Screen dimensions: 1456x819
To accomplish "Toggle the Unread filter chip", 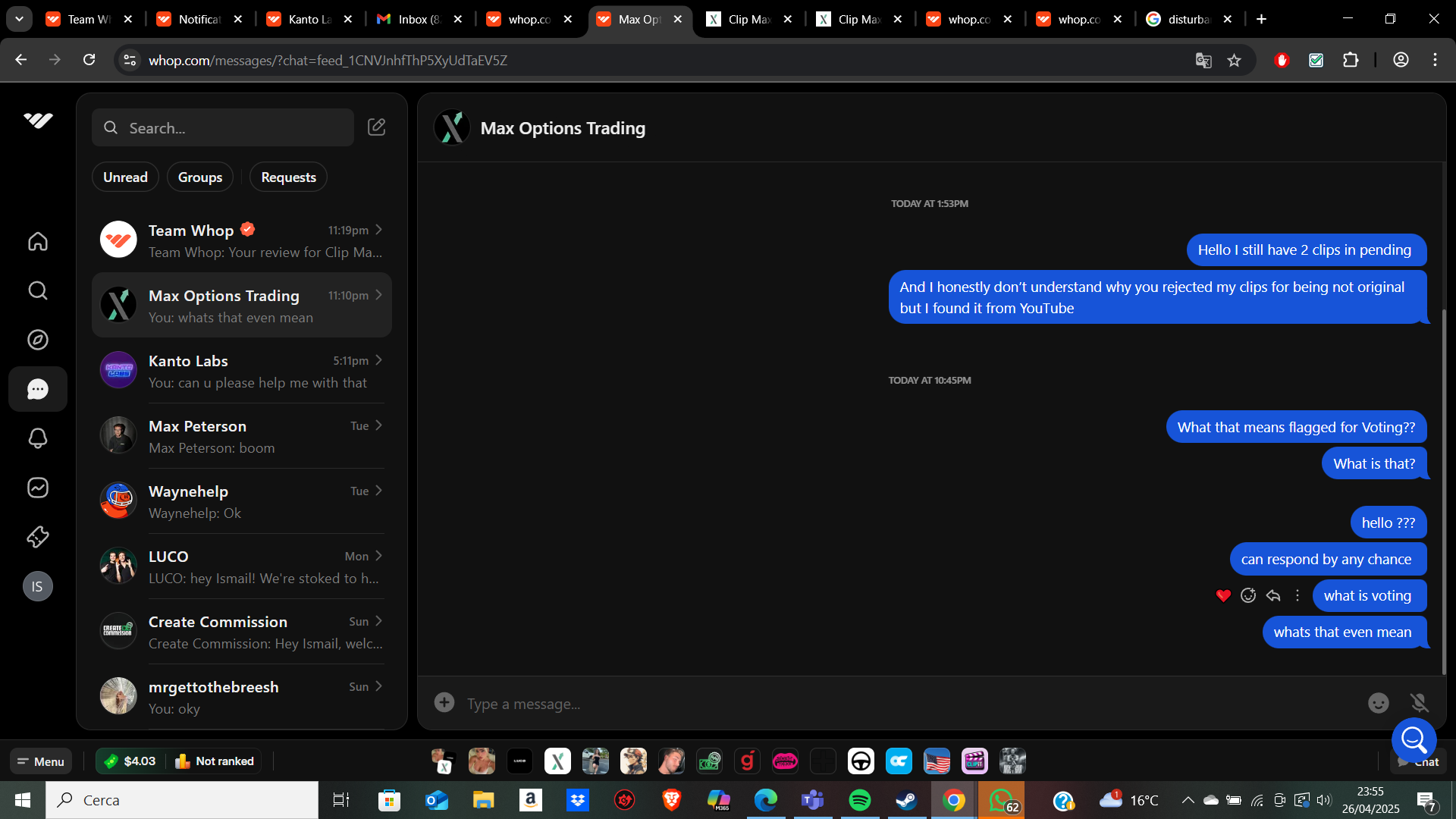I will click(x=125, y=177).
